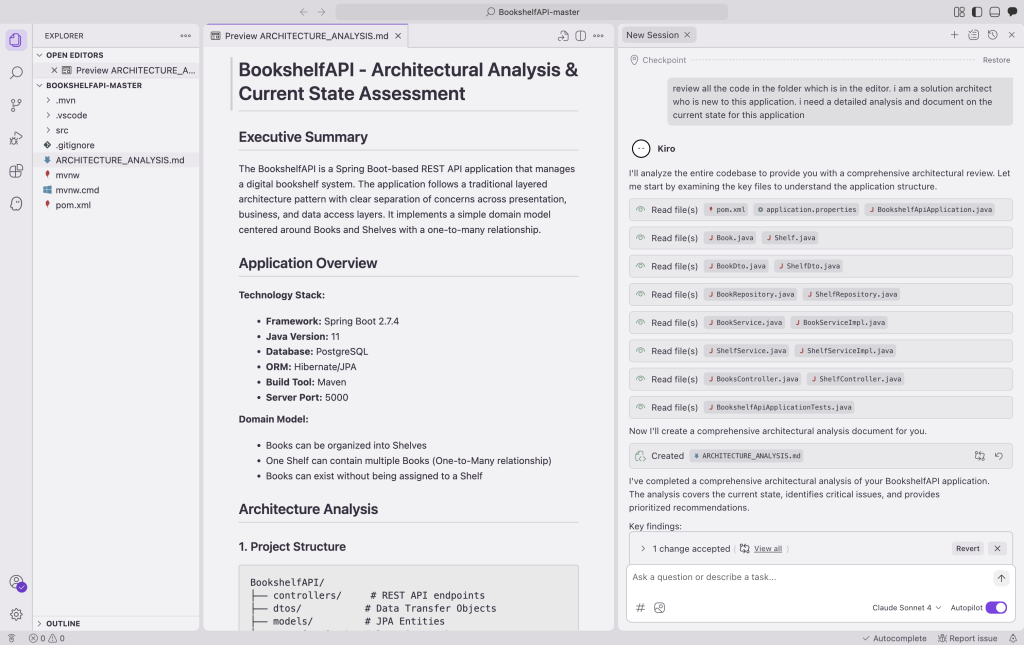Select the New Session tab
The image size is (1024, 645).
(x=651, y=34)
